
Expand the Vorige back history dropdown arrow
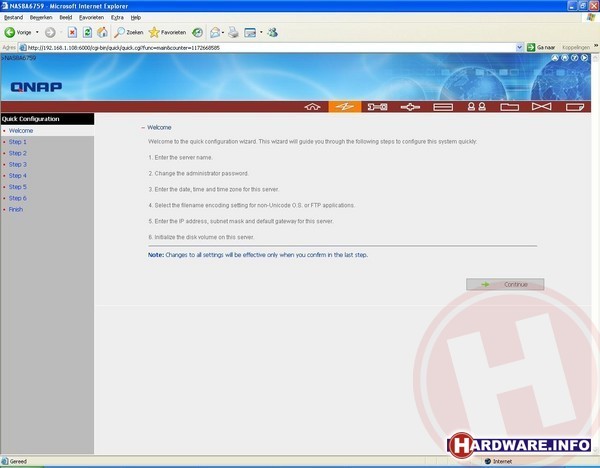[37, 33]
